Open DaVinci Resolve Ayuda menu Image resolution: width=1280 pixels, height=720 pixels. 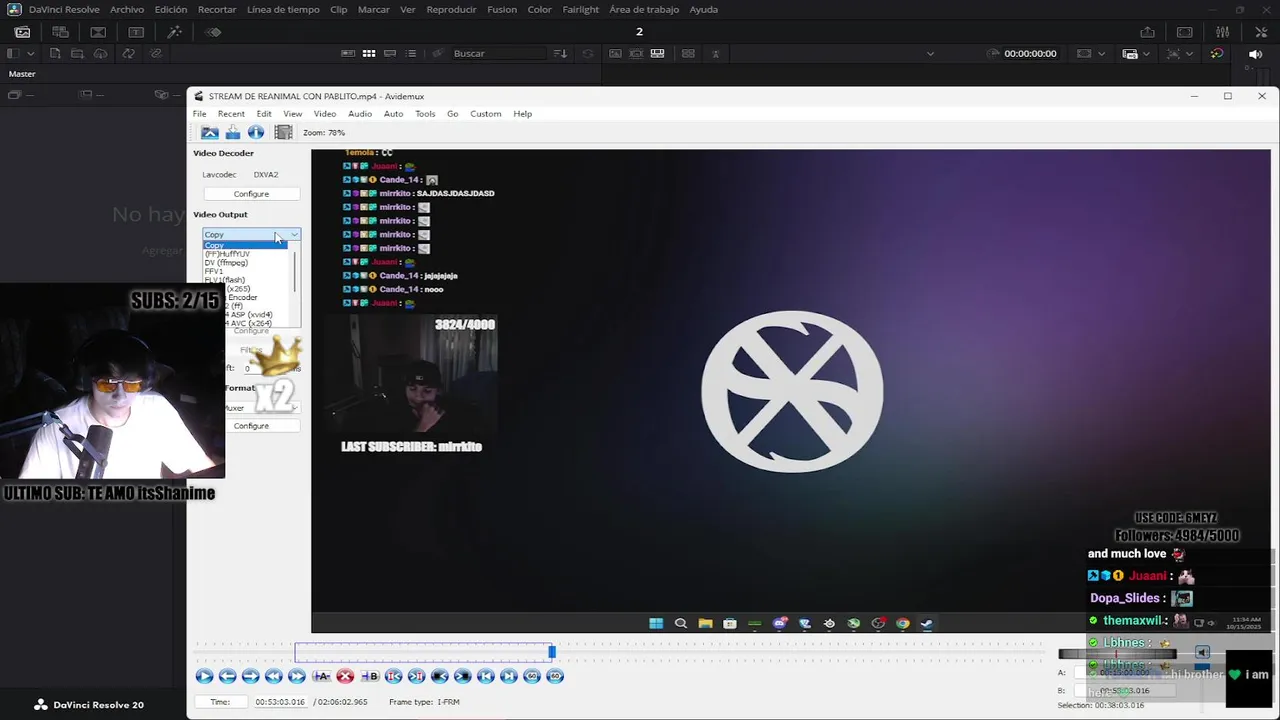(x=703, y=9)
